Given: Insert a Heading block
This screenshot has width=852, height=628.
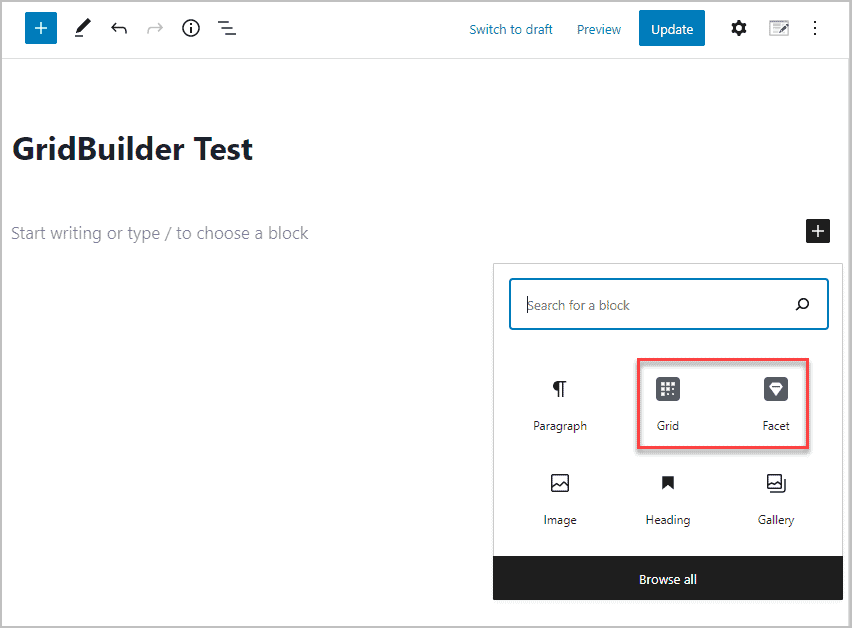Looking at the screenshot, I should 668,498.
